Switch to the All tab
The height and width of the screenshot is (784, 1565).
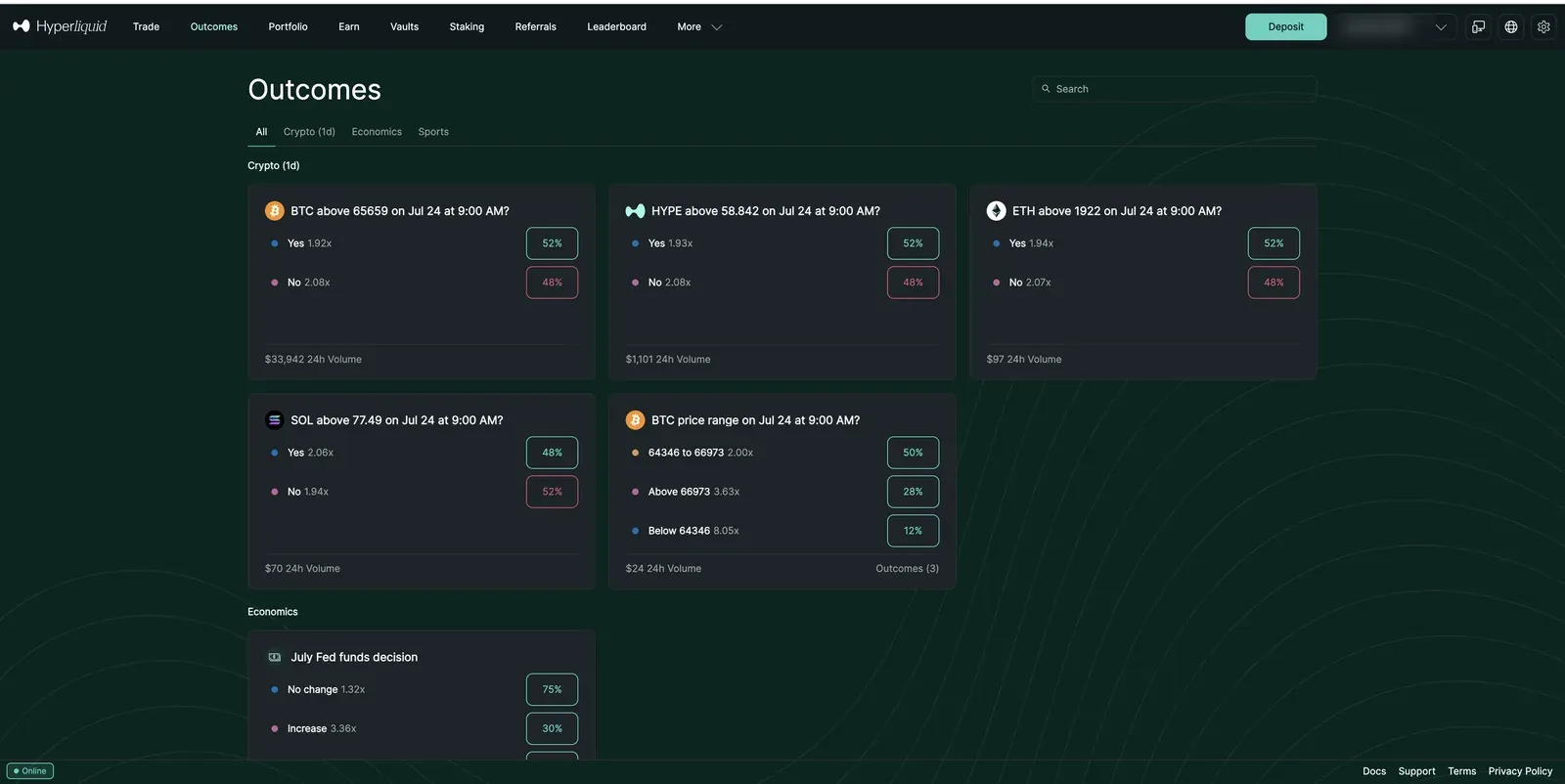click(261, 132)
